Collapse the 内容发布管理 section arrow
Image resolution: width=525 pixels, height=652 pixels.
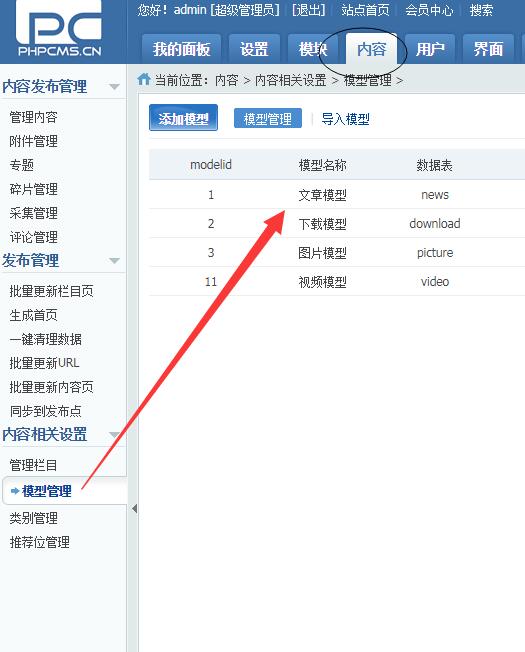tap(114, 86)
